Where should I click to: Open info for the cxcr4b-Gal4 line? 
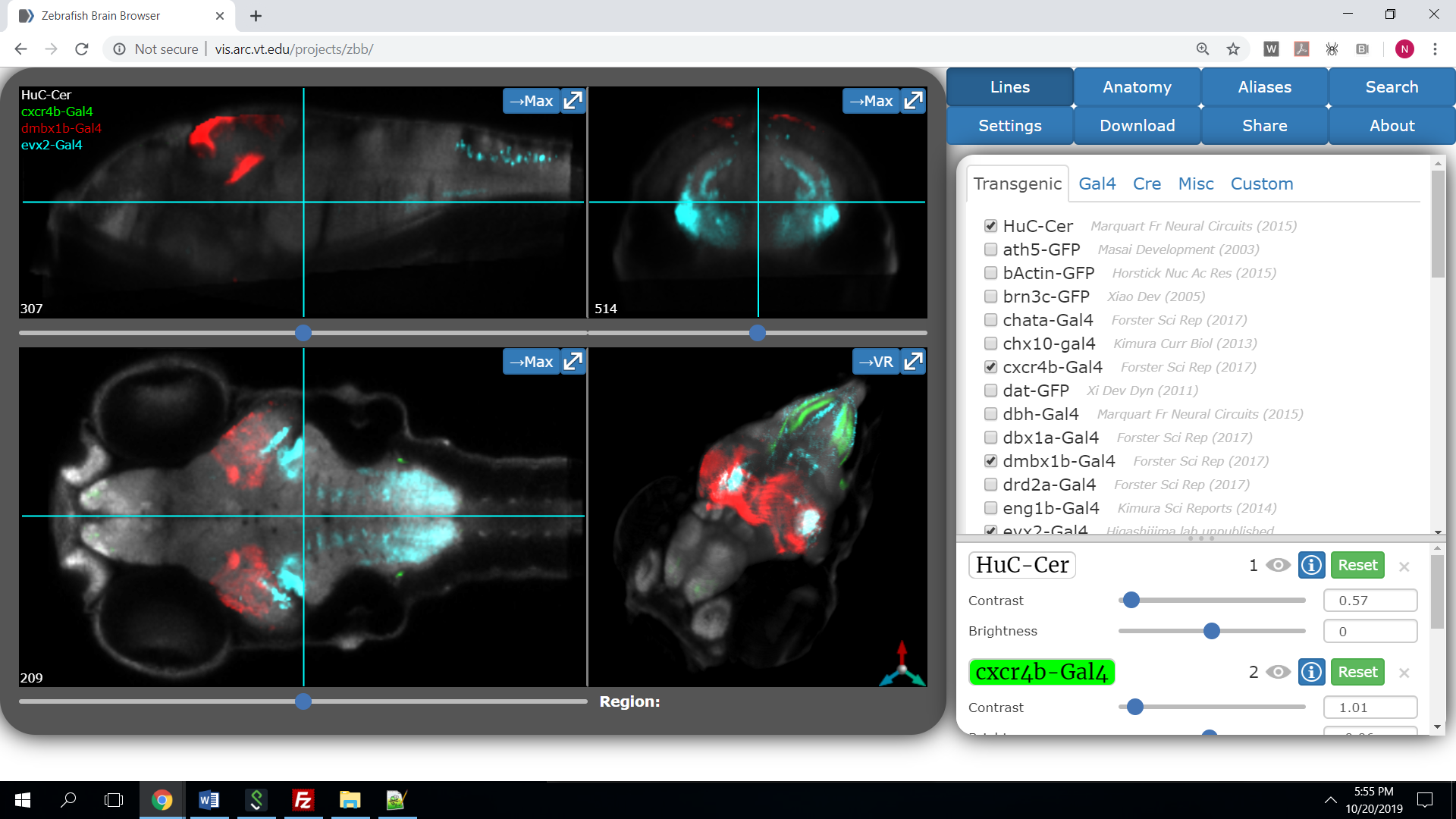(1311, 672)
